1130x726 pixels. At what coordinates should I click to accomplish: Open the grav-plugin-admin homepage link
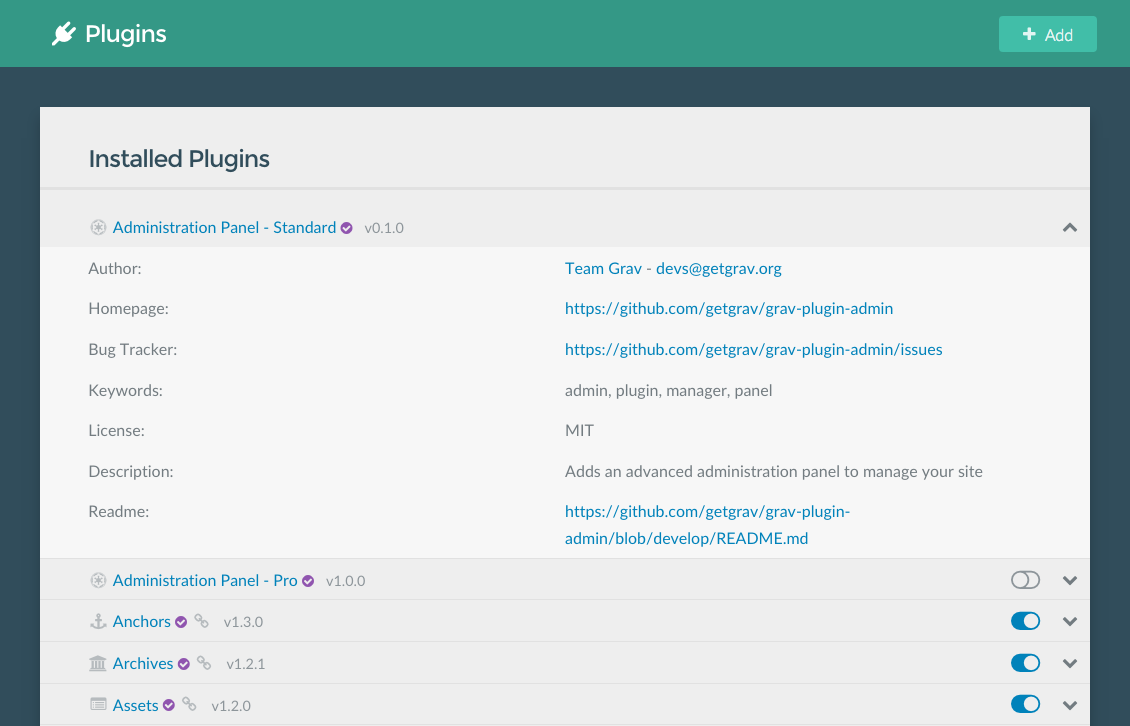(729, 309)
